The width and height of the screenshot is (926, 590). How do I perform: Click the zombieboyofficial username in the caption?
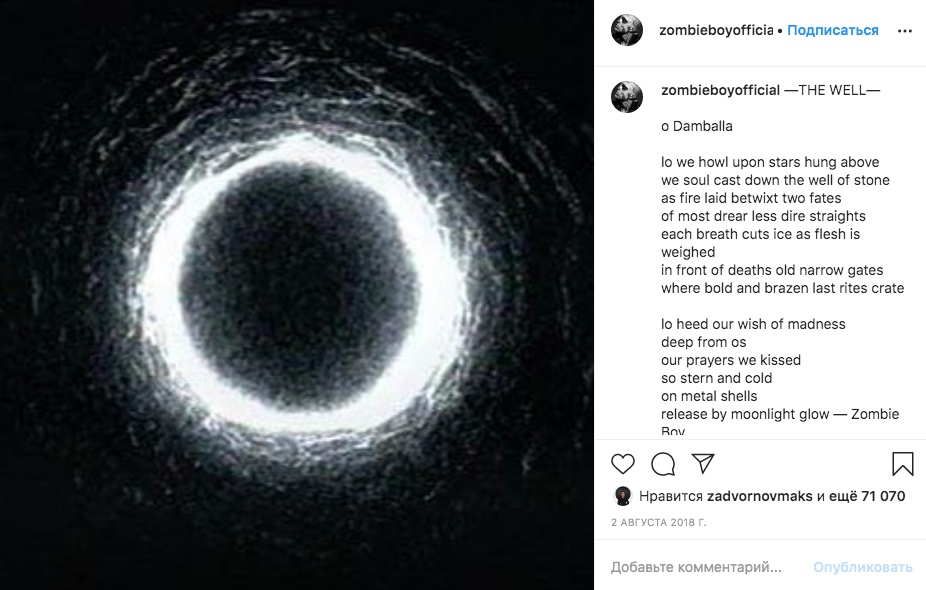pyautogui.click(x=720, y=90)
